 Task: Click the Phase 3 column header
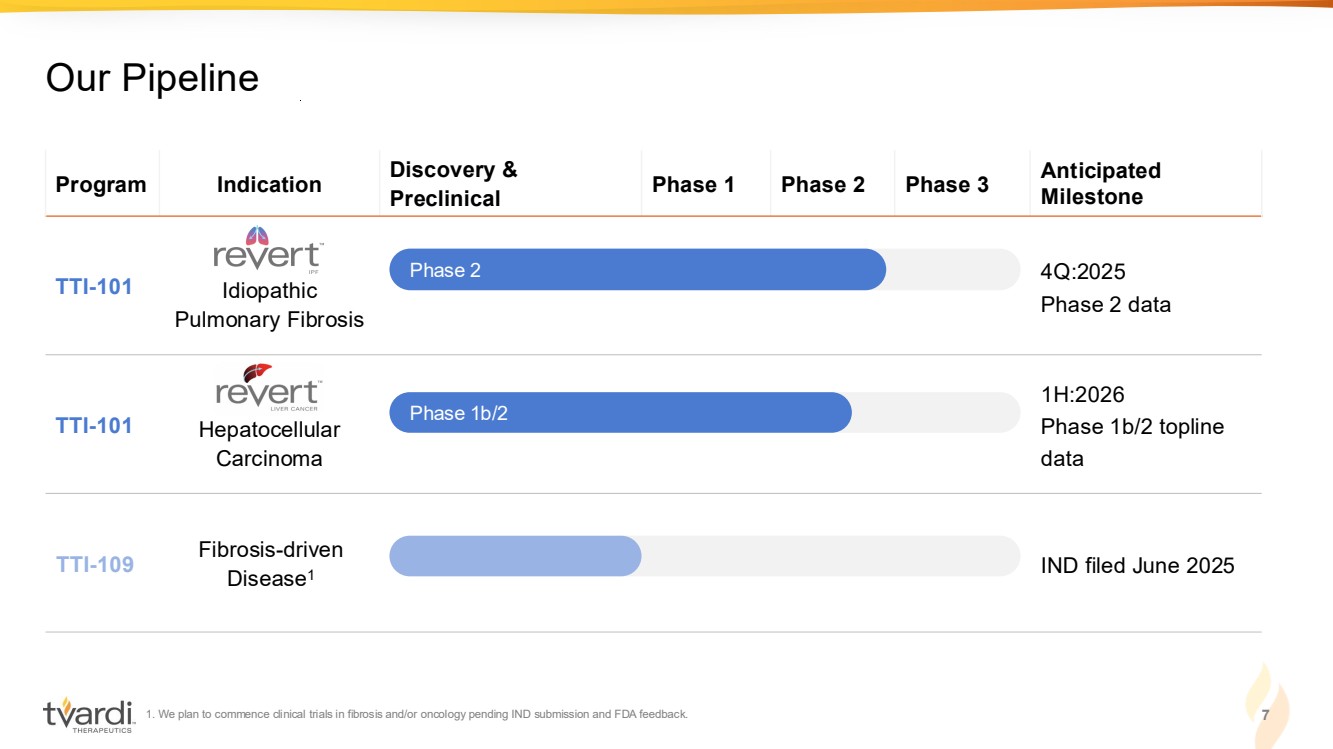tap(947, 185)
